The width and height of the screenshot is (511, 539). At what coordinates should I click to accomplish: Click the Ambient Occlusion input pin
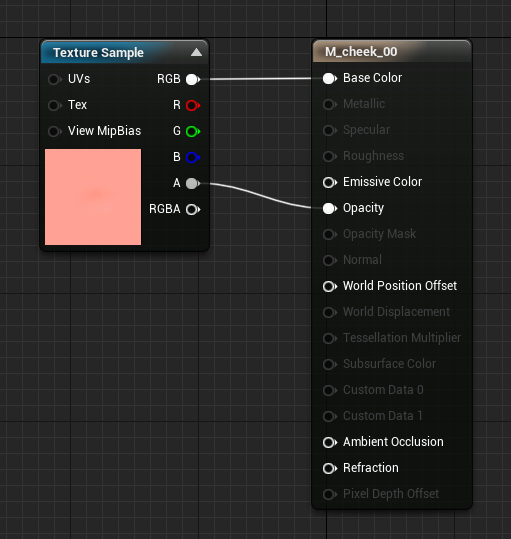(330, 442)
